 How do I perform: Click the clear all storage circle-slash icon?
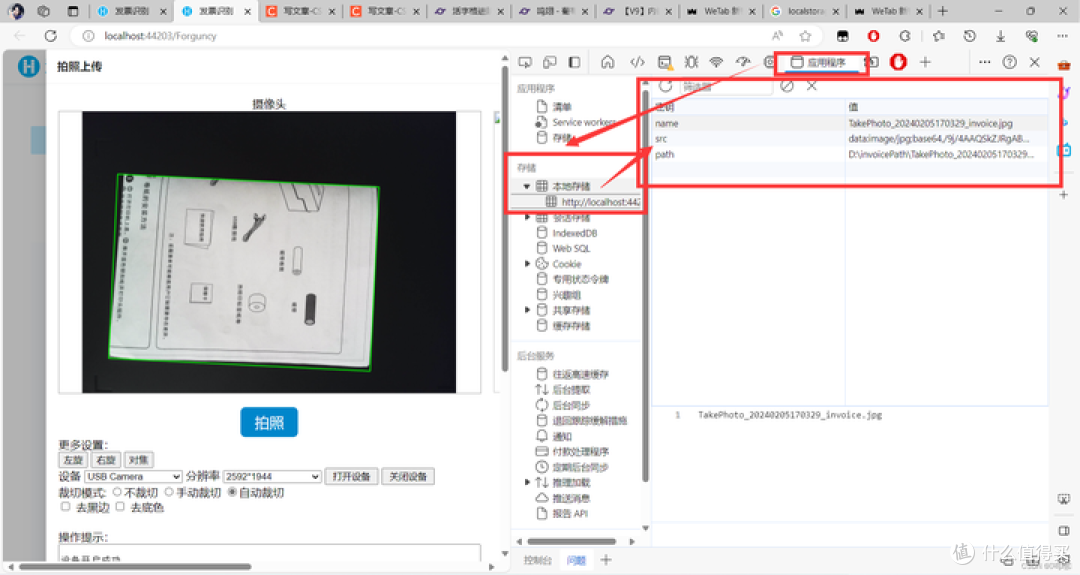tap(787, 86)
